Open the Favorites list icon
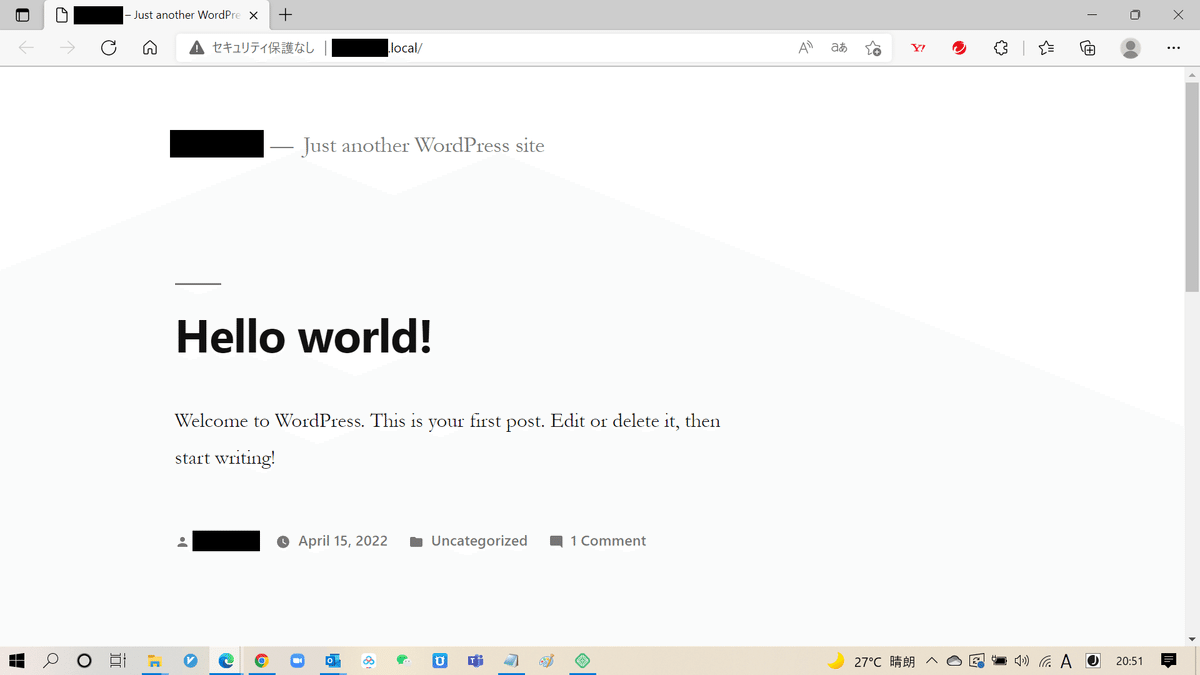This screenshot has height=675, width=1200. [1046, 47]
